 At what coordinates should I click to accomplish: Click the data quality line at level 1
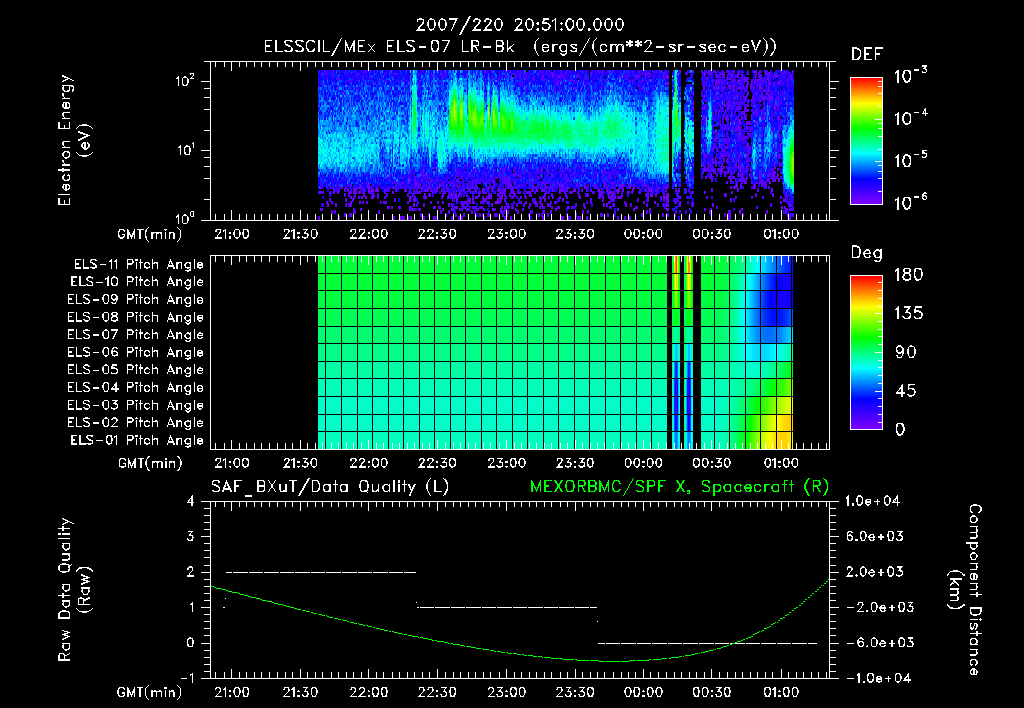(507, 607)
